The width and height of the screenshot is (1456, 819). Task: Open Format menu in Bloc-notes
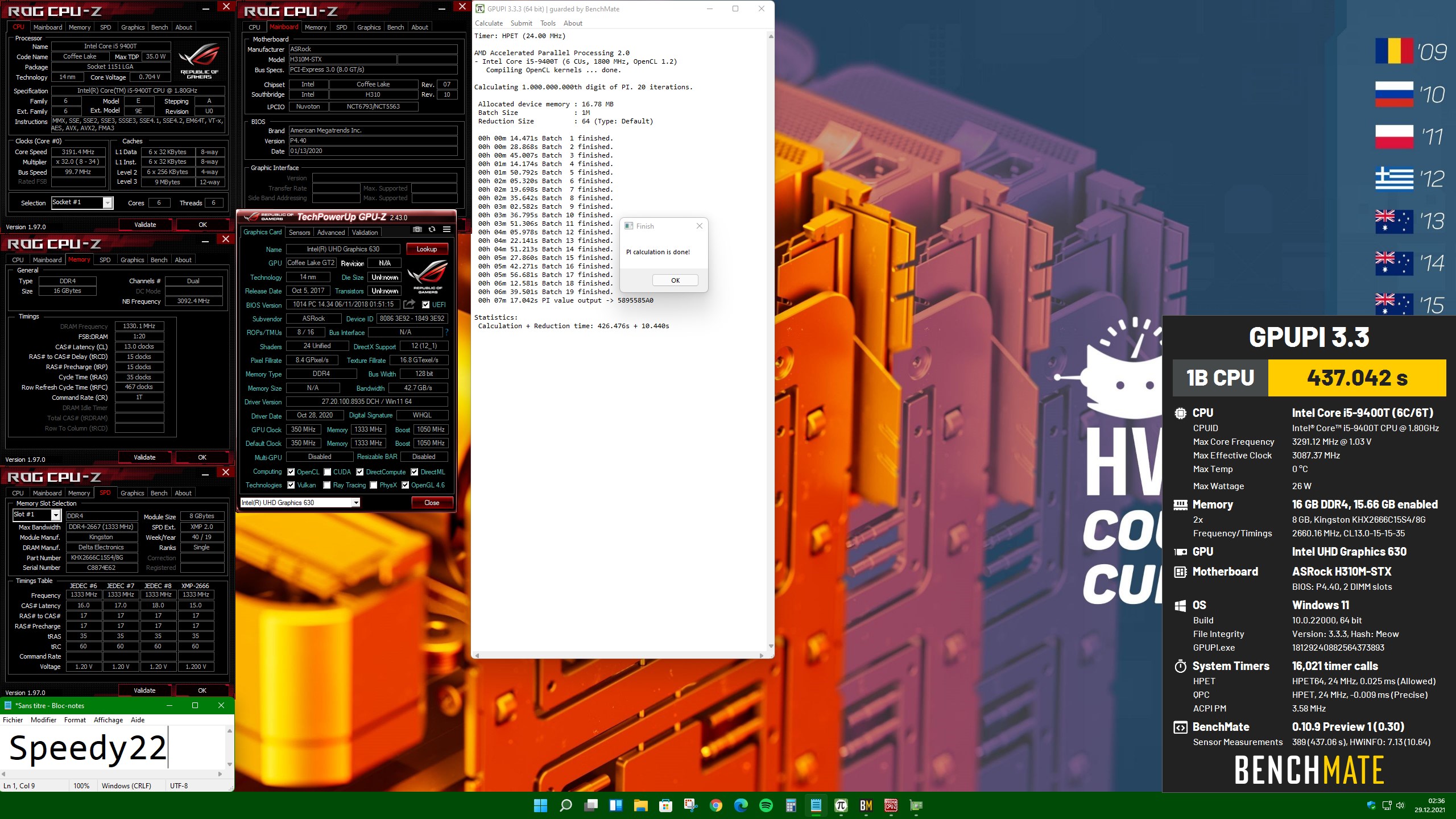pos(75,720)
